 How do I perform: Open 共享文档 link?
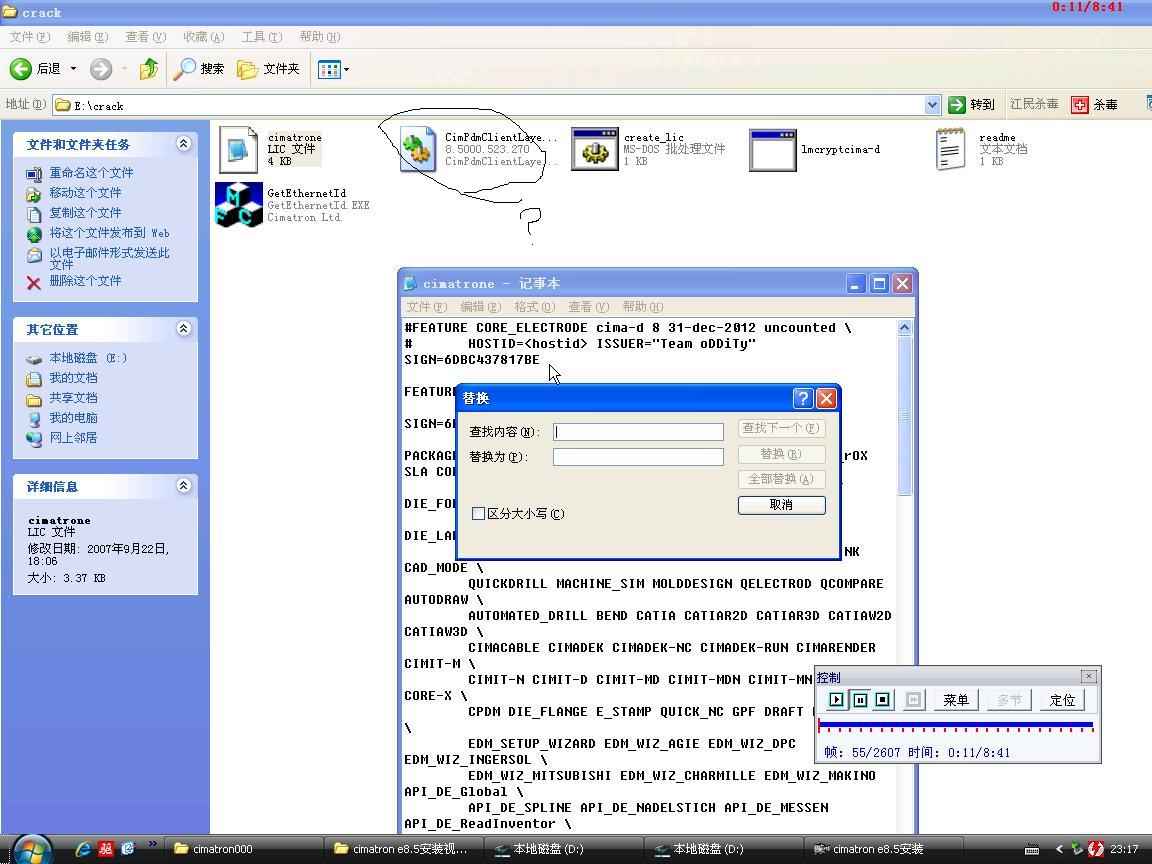pyautogui.click(x=73, y=397)
